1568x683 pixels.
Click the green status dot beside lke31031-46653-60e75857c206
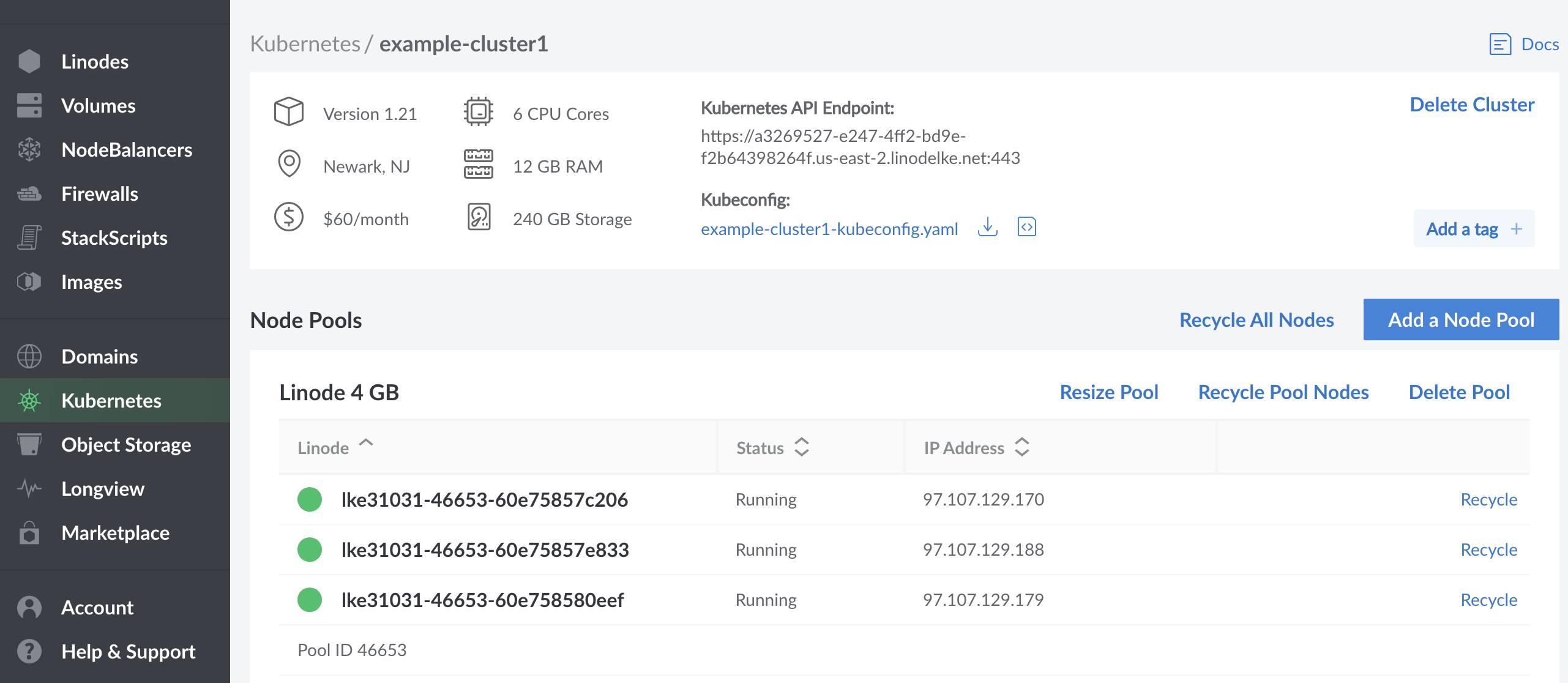point(309,499)
